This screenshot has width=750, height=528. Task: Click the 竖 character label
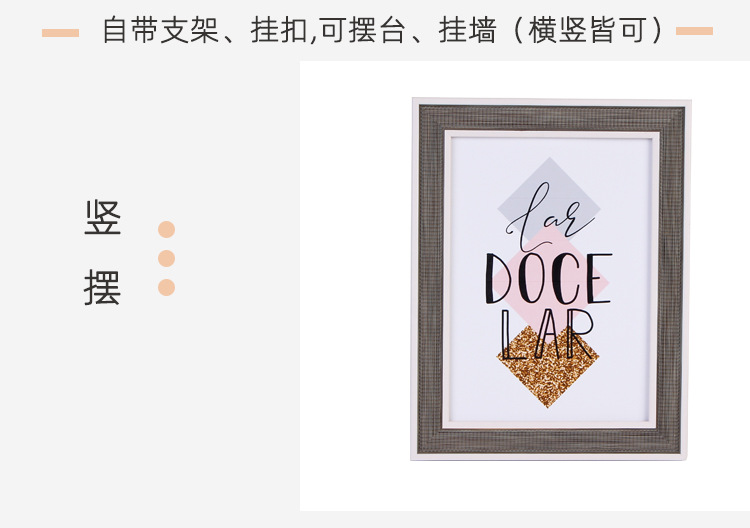tap(102, 218)
